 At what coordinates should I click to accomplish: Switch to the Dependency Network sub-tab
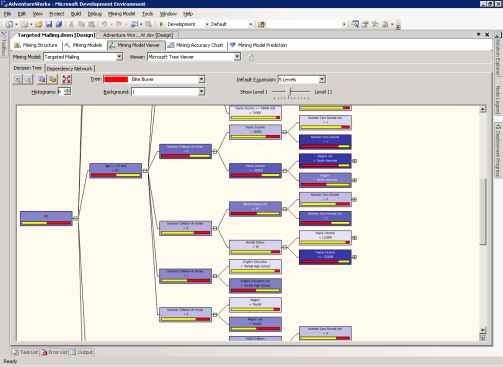click(69, 68)
